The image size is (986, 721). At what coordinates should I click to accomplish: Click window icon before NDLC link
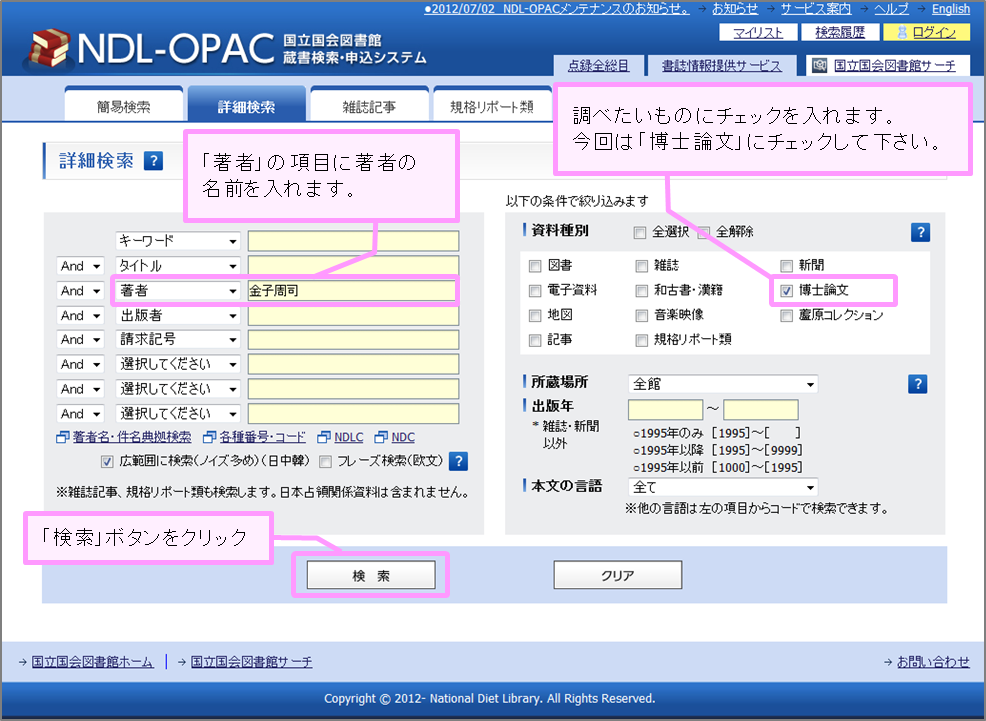[x=324, y=437]
